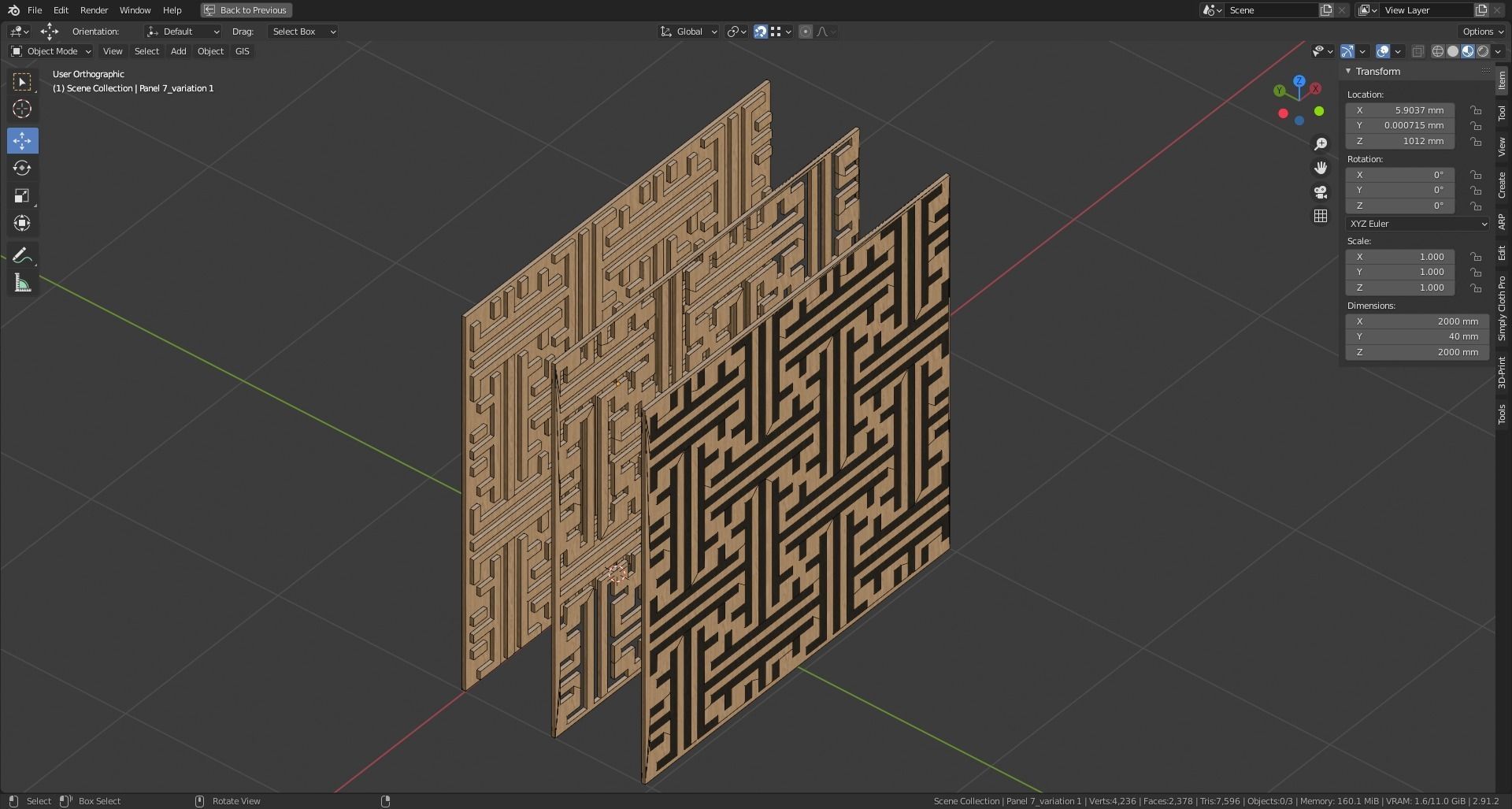Browse scenes icon dropdown

(x=1212, y=10)
